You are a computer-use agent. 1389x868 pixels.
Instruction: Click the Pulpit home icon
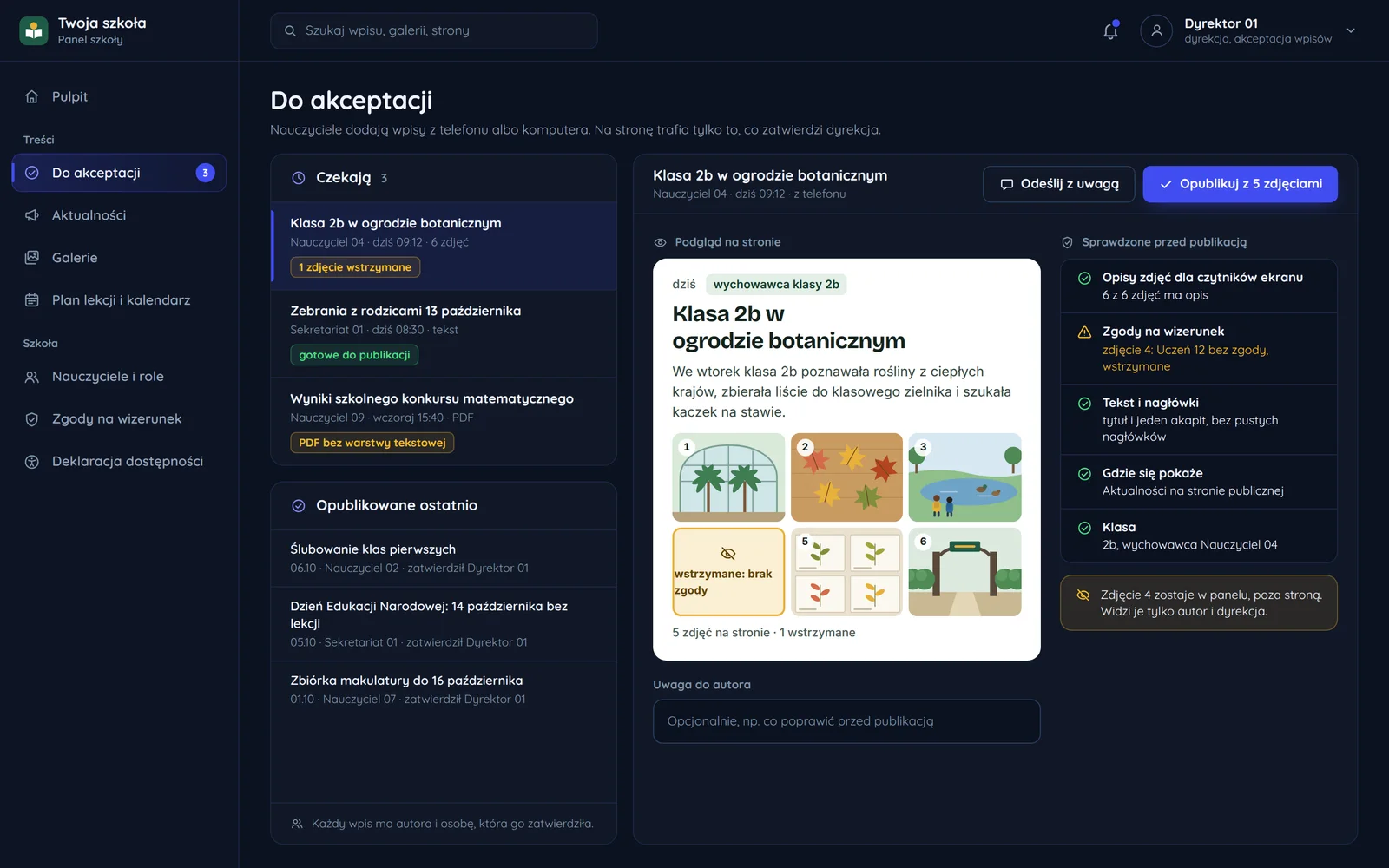32,96
